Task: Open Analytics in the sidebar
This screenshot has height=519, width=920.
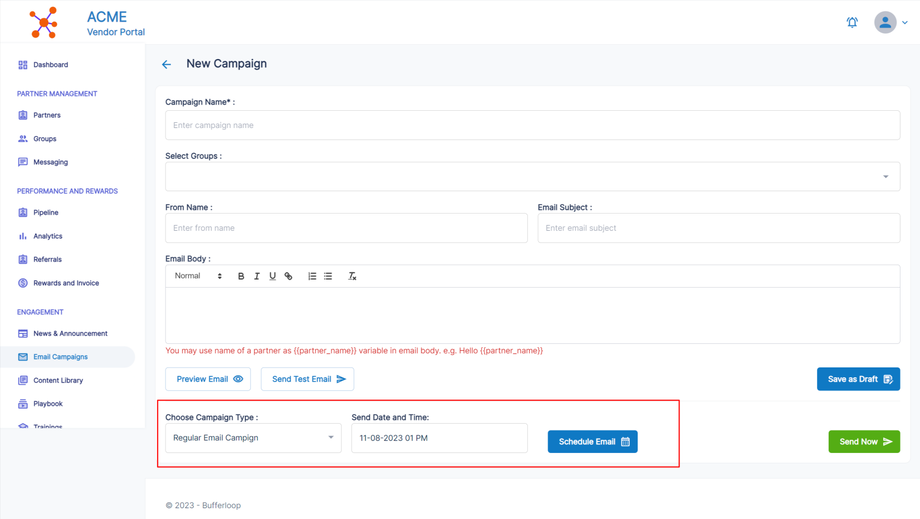Action: pos(47,236)
